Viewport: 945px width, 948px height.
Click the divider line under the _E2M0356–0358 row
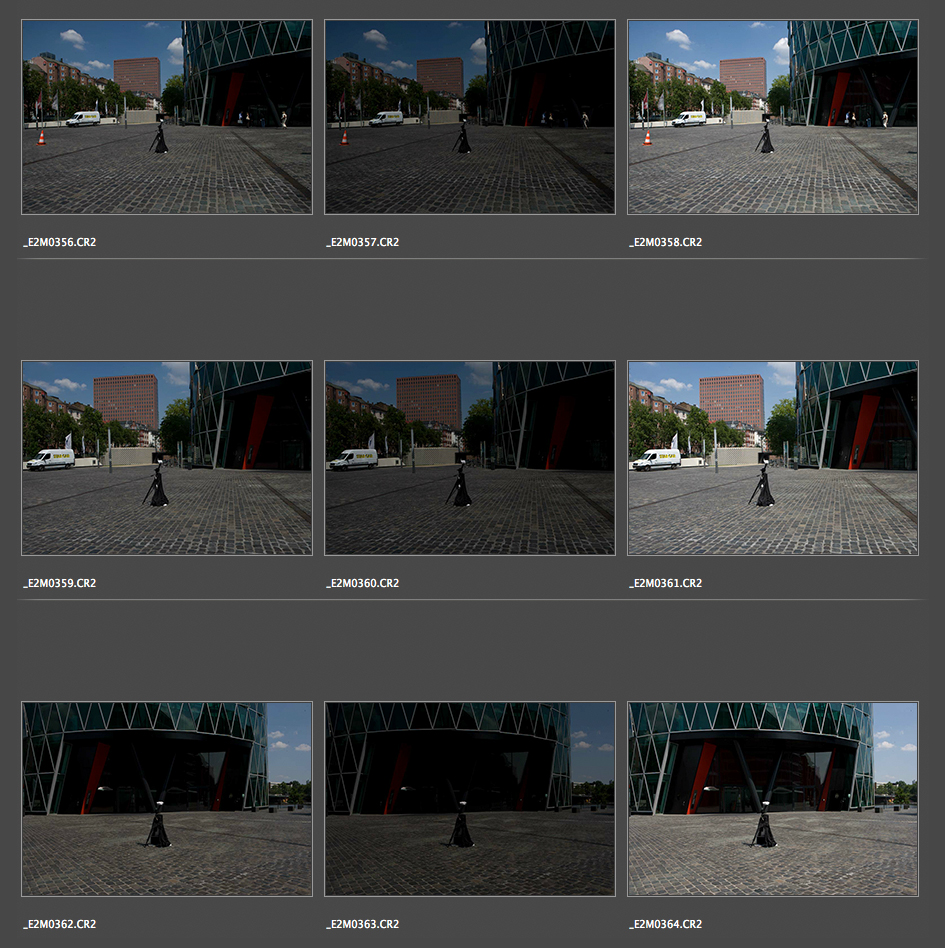[470, 259]
